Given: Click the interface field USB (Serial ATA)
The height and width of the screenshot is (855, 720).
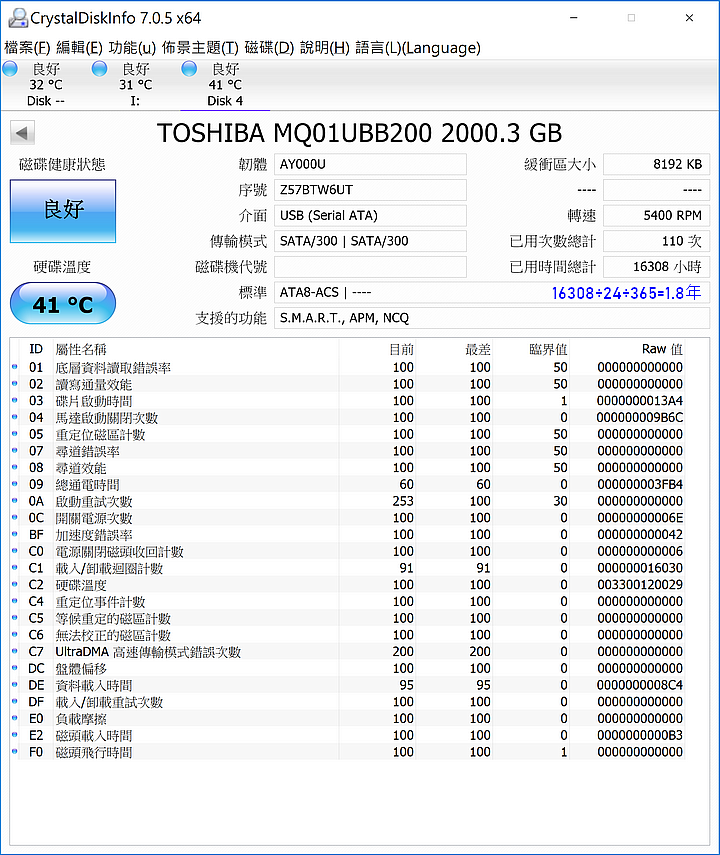Looking at the screenshot, I should click(370, 215).
